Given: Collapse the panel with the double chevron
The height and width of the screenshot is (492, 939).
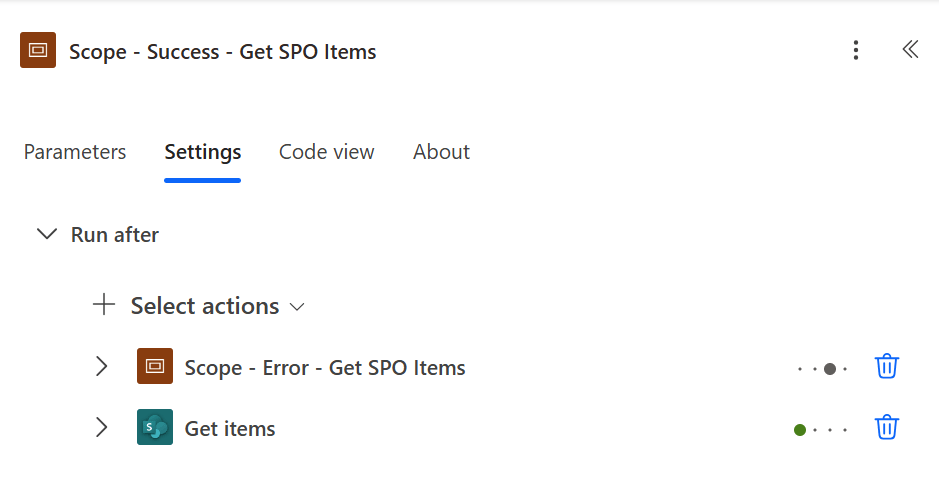Looking at the screenshot, I should tap(909, 50).
